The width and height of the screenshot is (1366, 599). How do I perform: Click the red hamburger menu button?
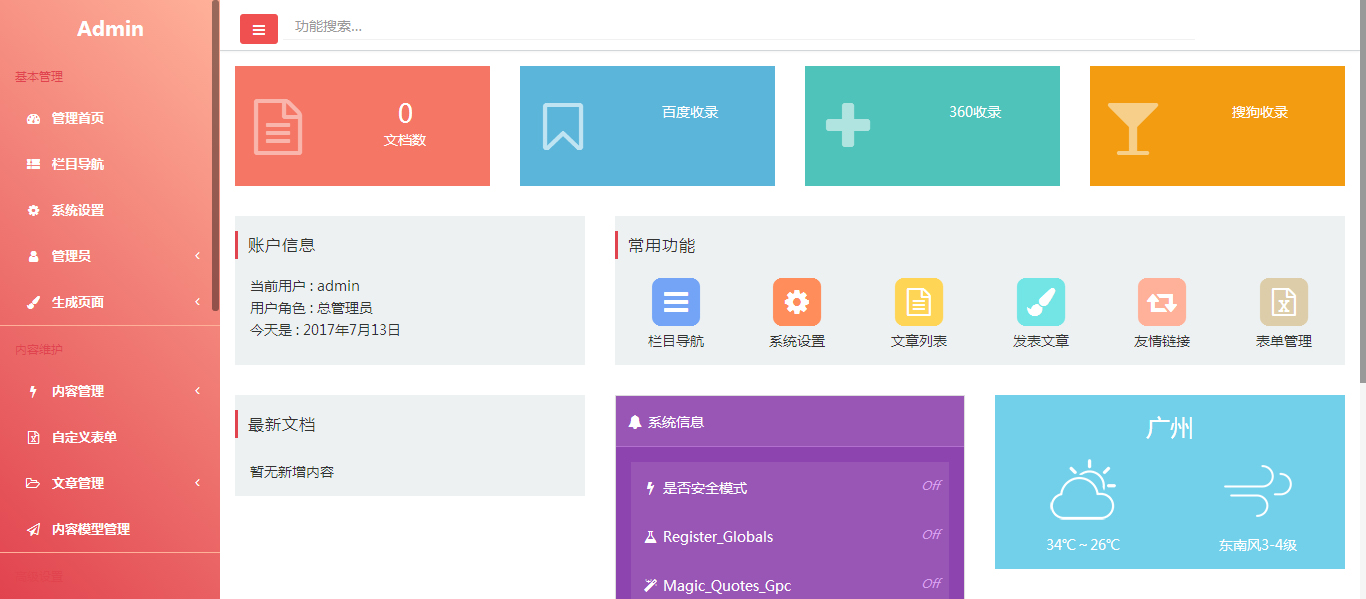click(259, 29)
